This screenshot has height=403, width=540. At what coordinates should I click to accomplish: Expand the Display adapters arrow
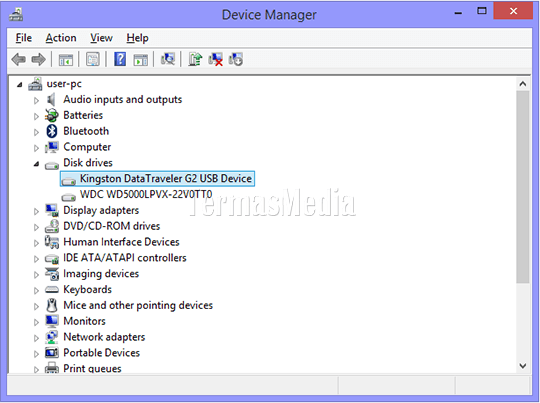pyautogui.click(x=36, y=211)
